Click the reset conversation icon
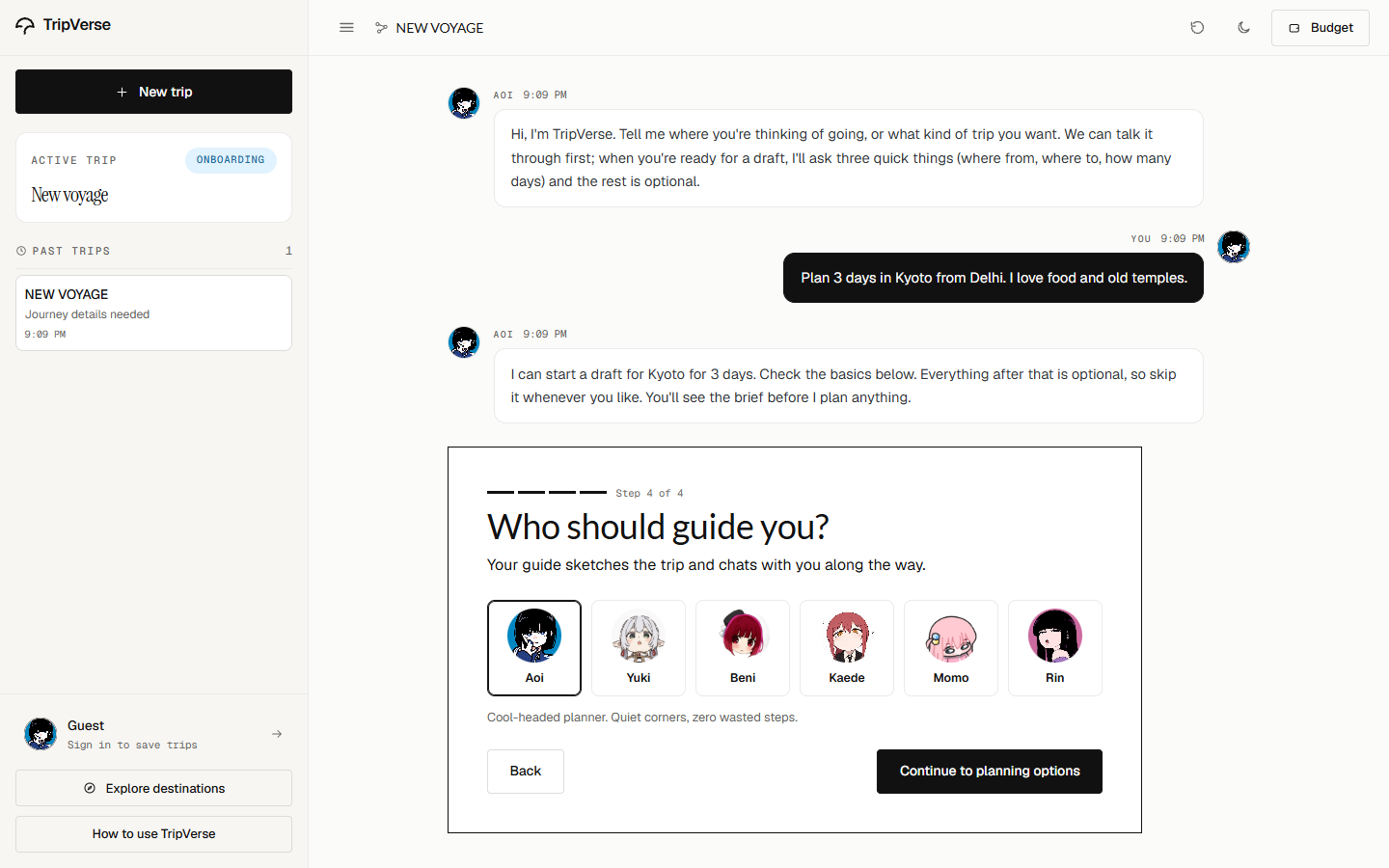 [x=1197, y=28]
